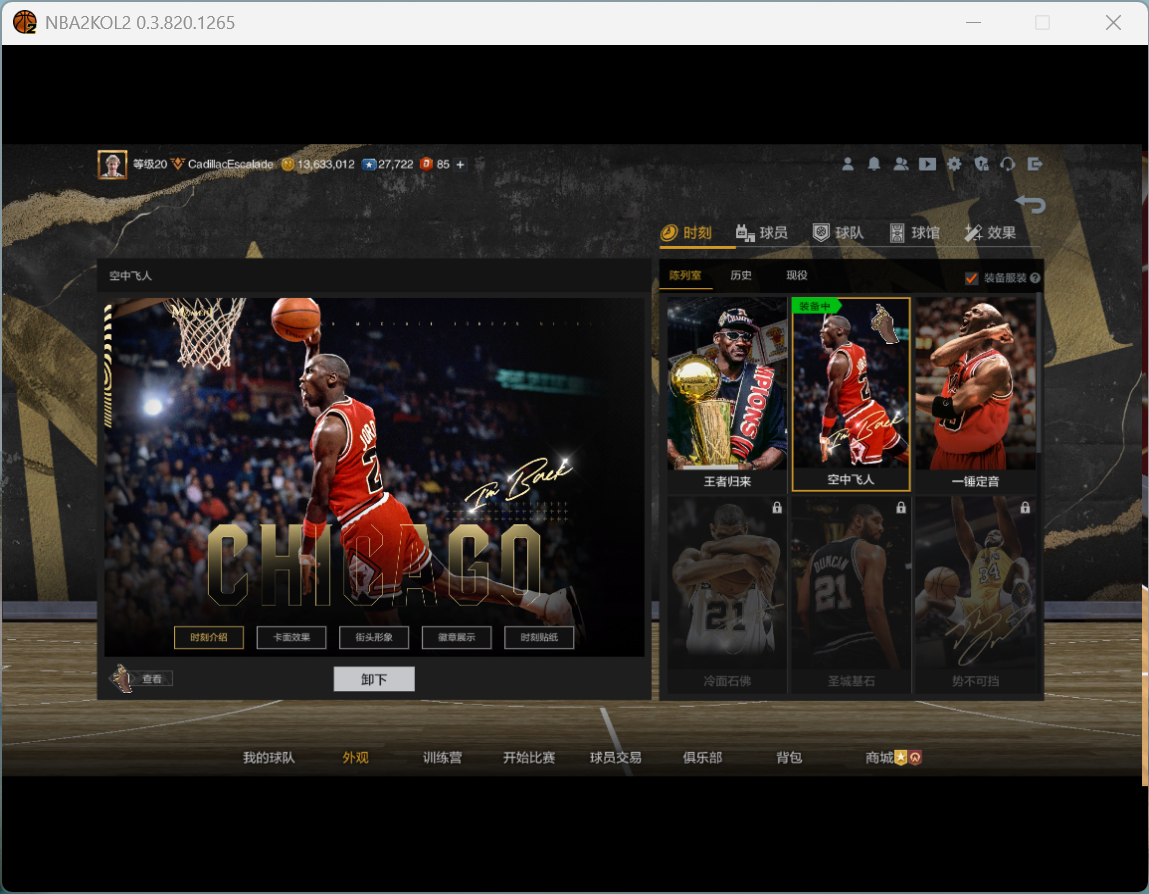Screen dimensions: 1149x894
Task: Click the 时刻介绍 button
Action: pyautogui.click(x=209, y=638)
